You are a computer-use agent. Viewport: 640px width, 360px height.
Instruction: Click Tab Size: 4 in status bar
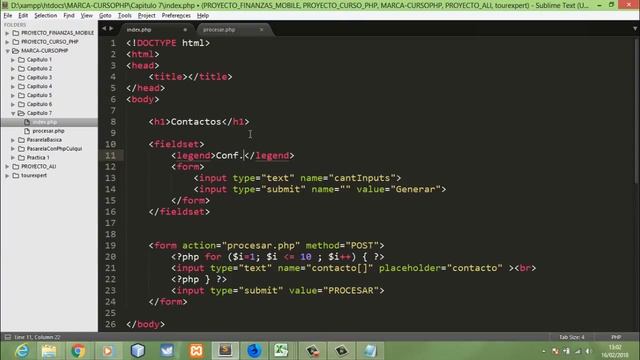572,337
